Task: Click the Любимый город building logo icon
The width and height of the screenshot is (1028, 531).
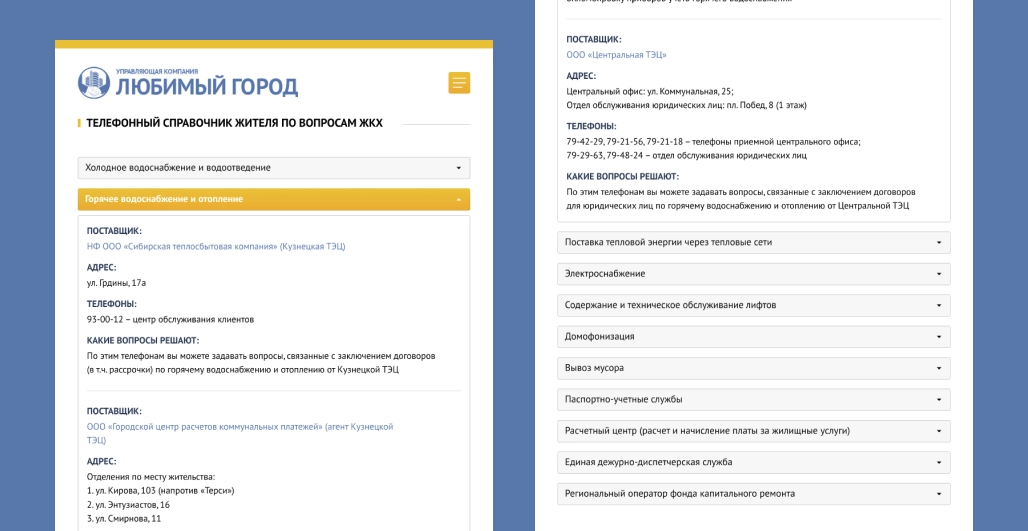Action: pos(94,83)
